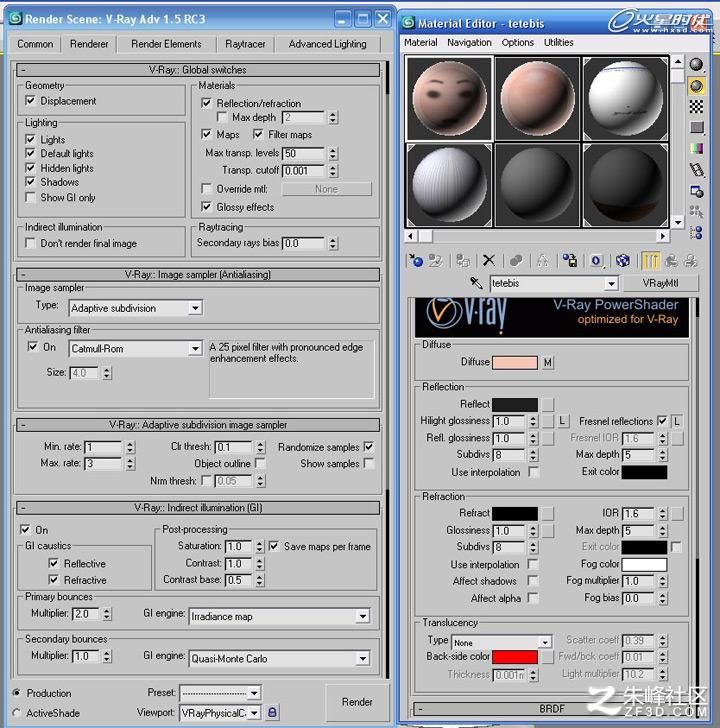Open Translucency Type dropdown
This screenshot has width=720, height=728.
pyautogui.click(x=501, y=643)
